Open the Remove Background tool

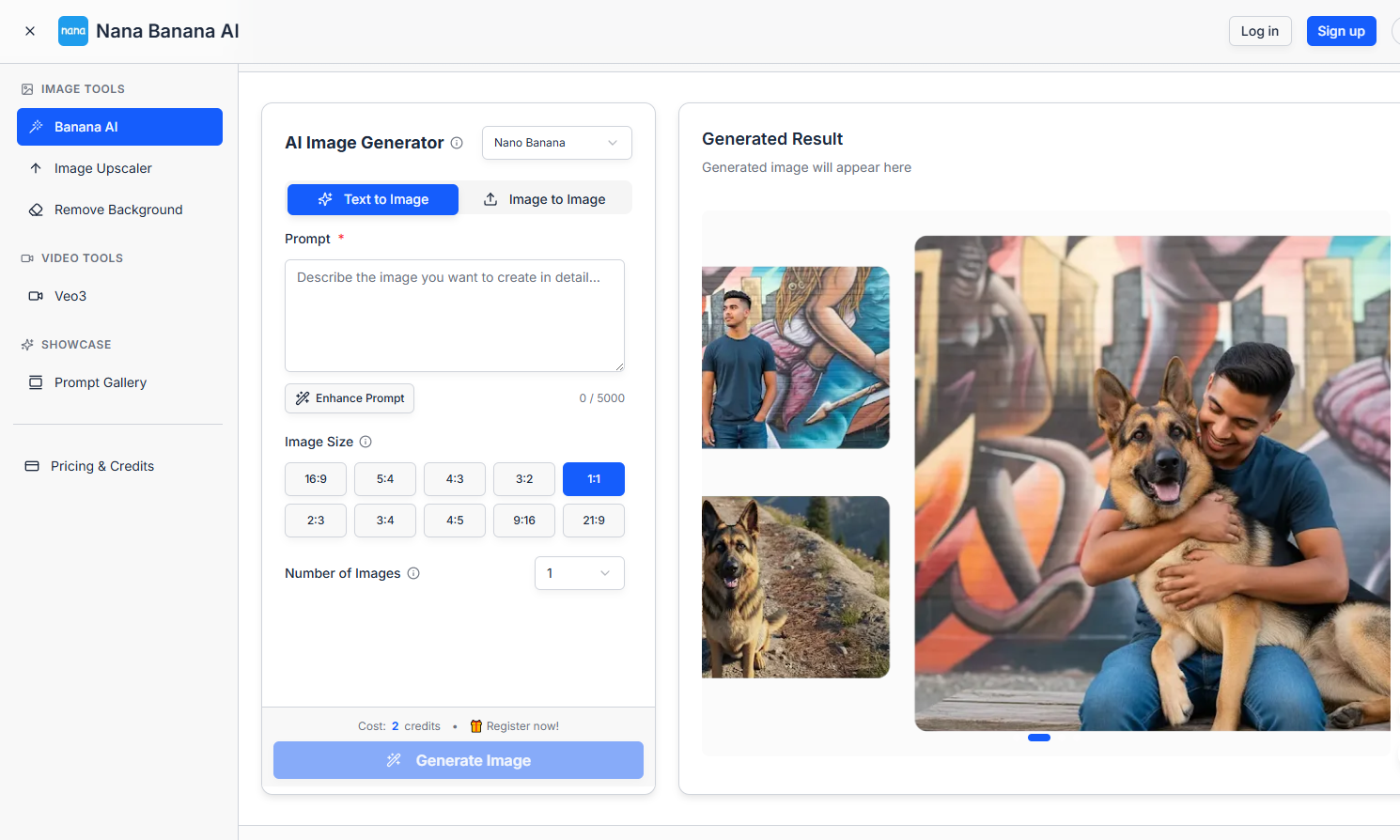coord(117,210)
